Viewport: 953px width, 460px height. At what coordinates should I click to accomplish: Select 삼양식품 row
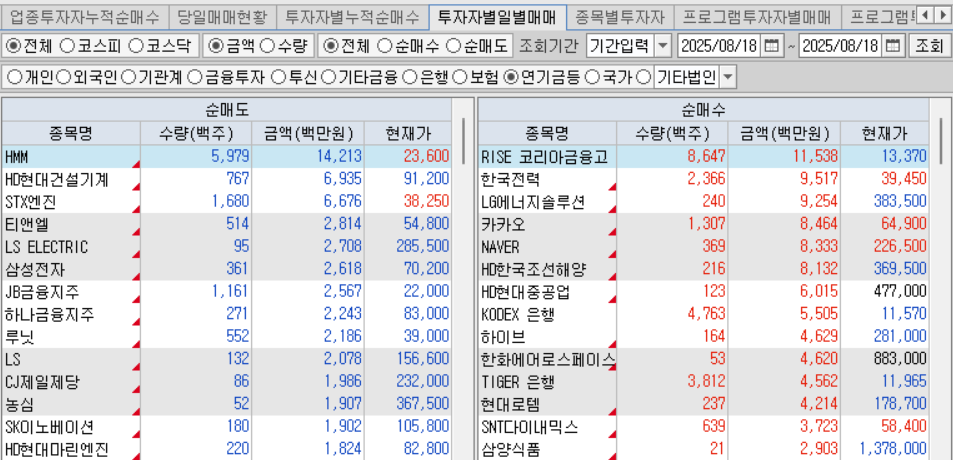704,450
